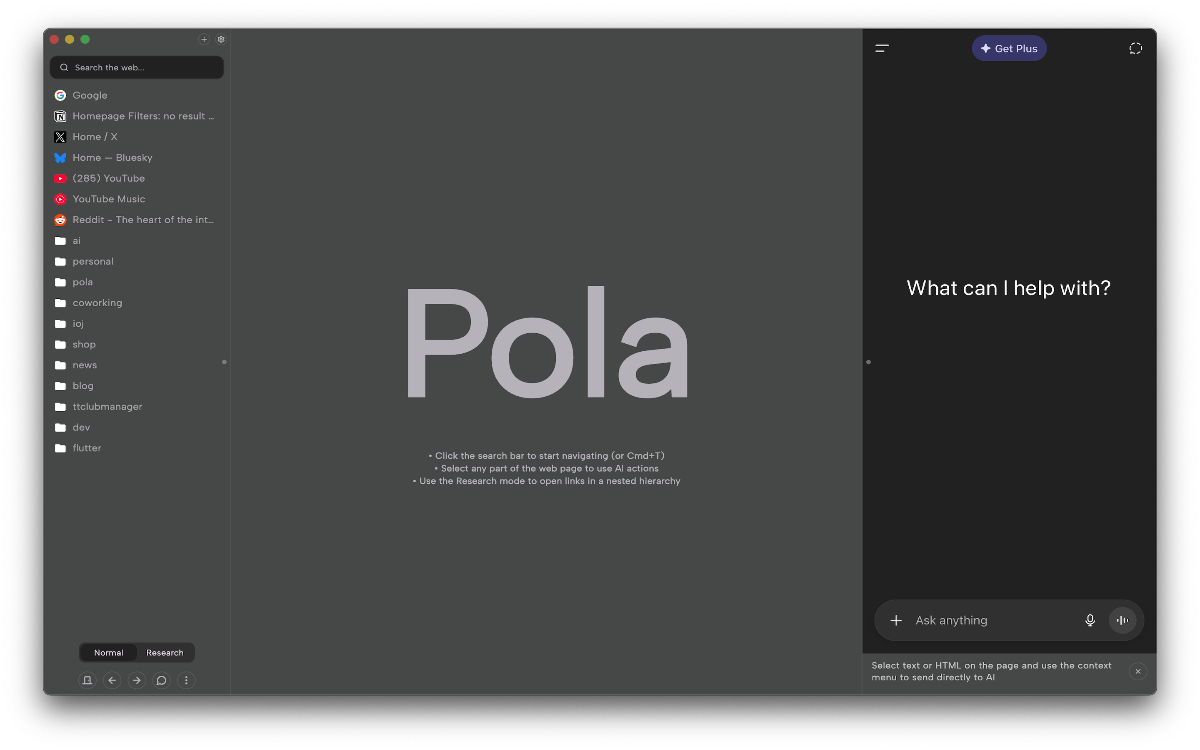Start dictation with the microphone icon
The height and width of the screenshot is (750, 1200).
coord(1090,620)
